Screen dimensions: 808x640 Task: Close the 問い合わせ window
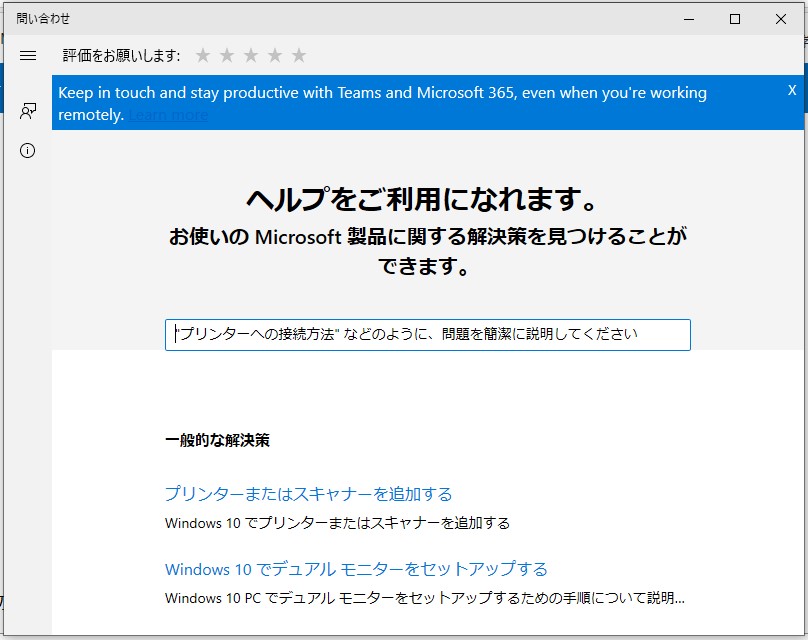click(x=783, y=18)
